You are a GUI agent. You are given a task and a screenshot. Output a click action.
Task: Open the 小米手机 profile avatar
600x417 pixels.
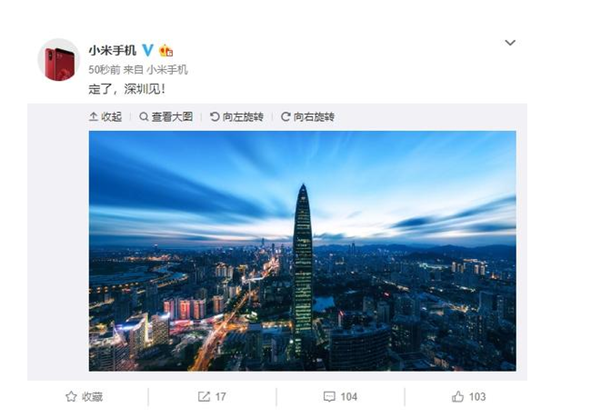59,59
